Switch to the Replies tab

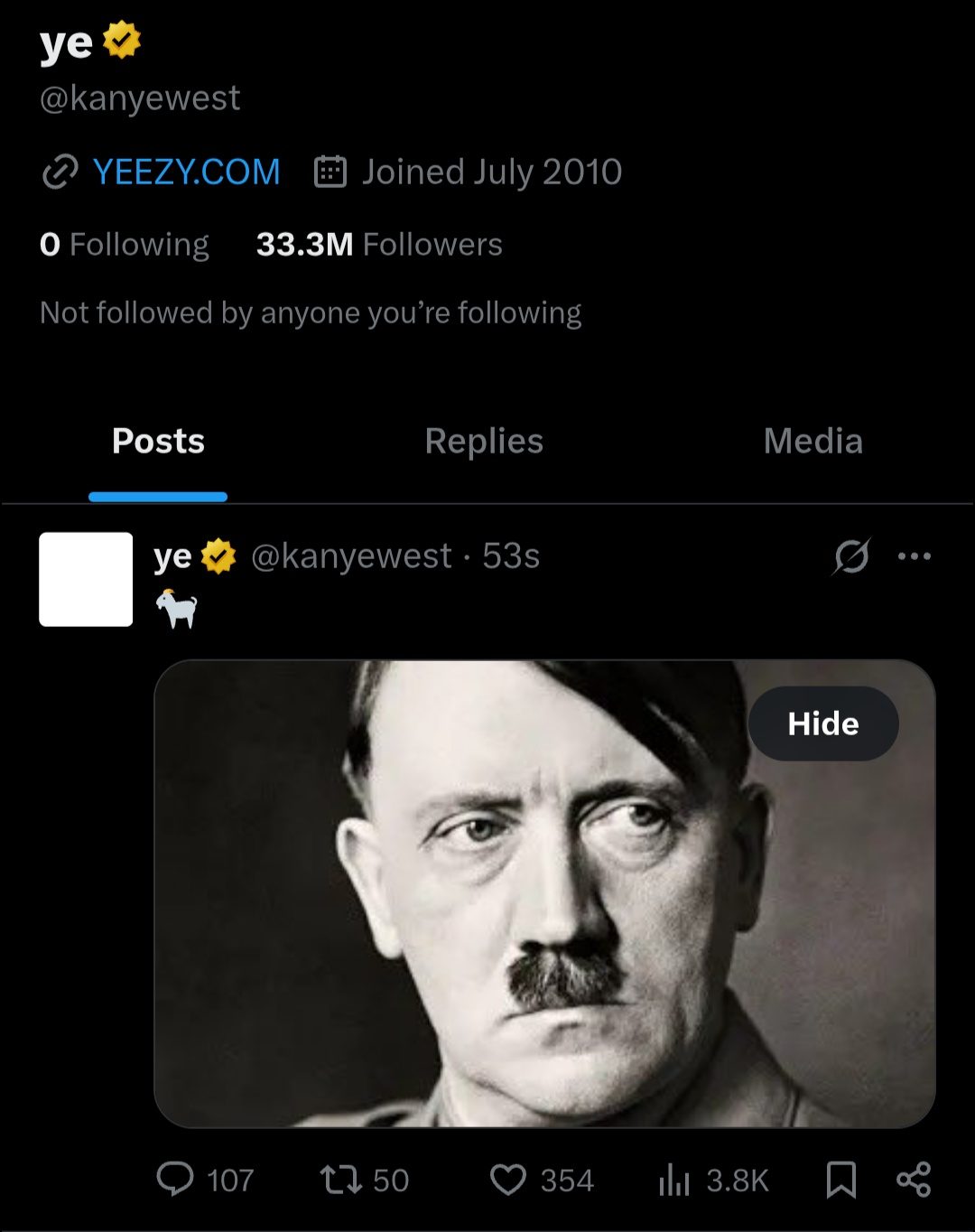point(484,442)
